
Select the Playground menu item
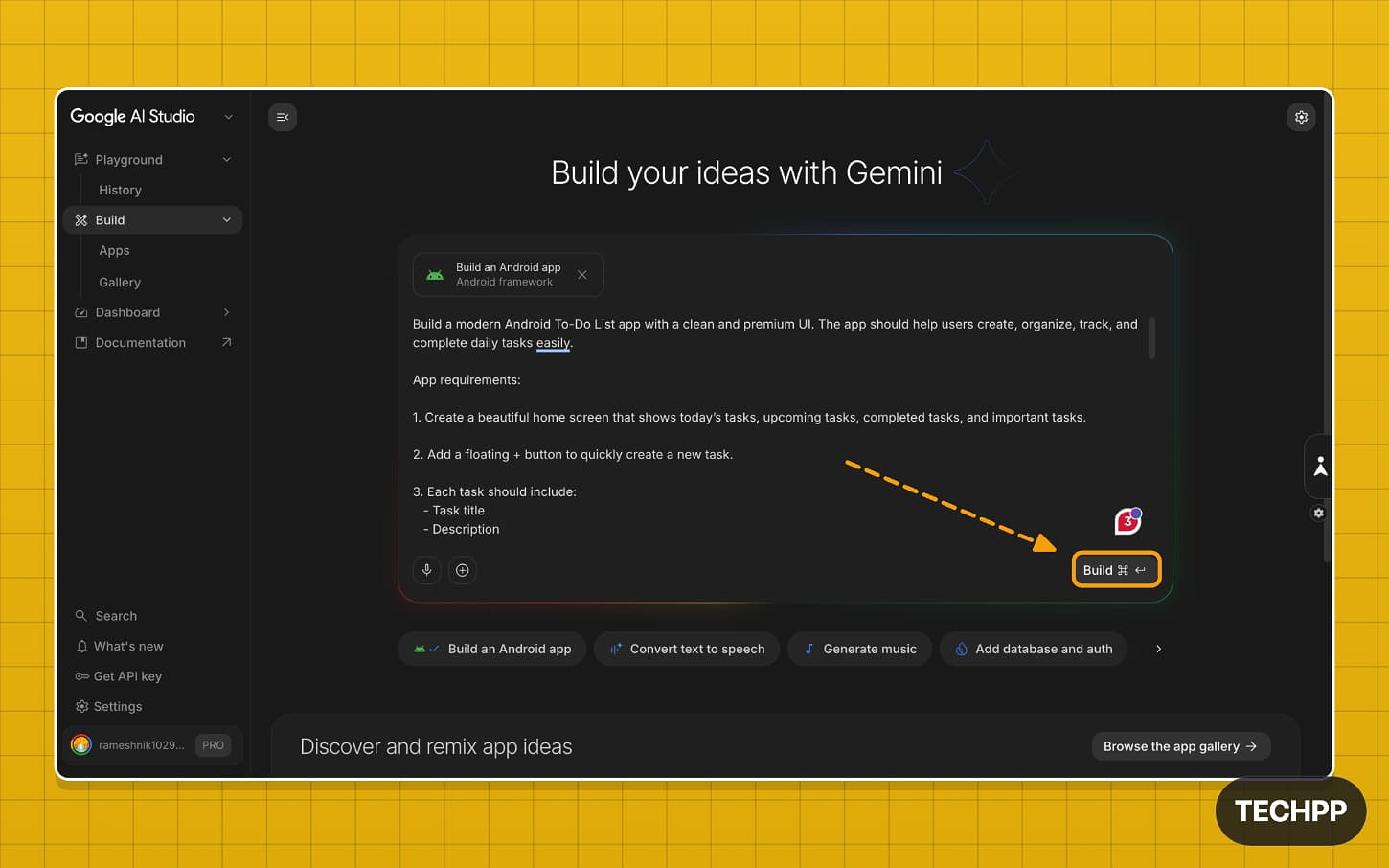coord(128,160)
